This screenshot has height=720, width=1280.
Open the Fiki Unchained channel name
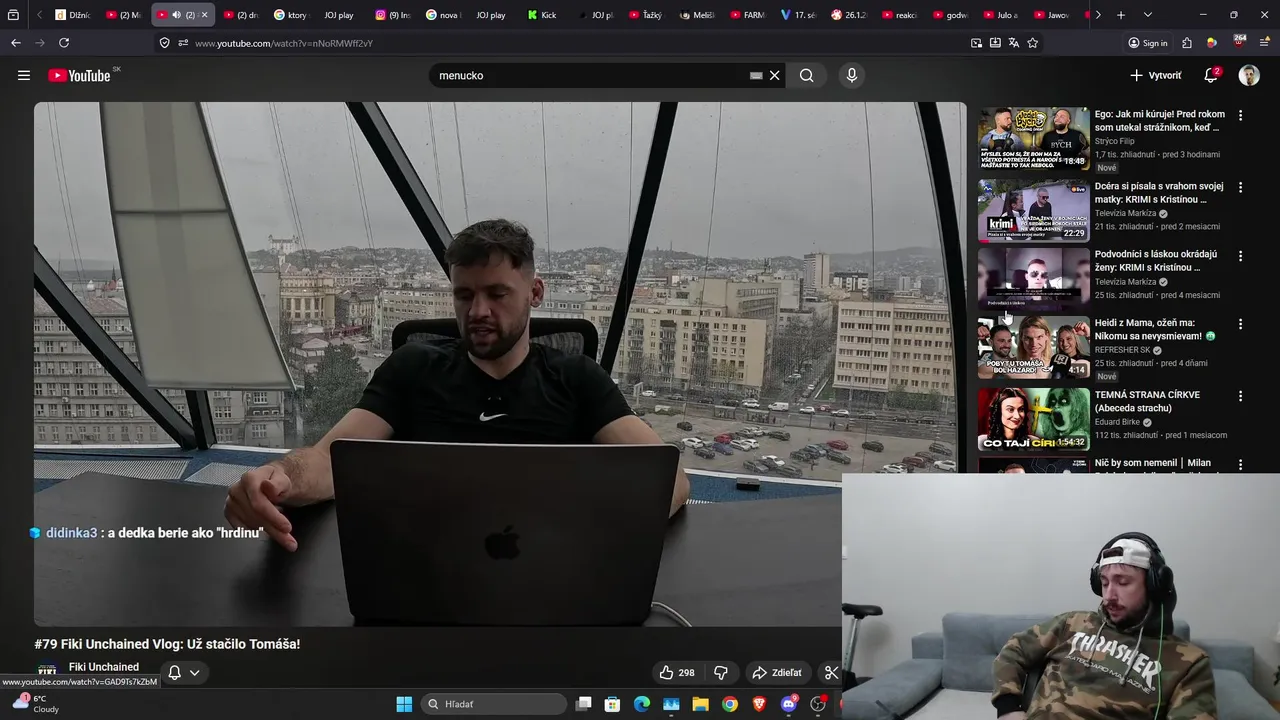click(x=104, y=667)
